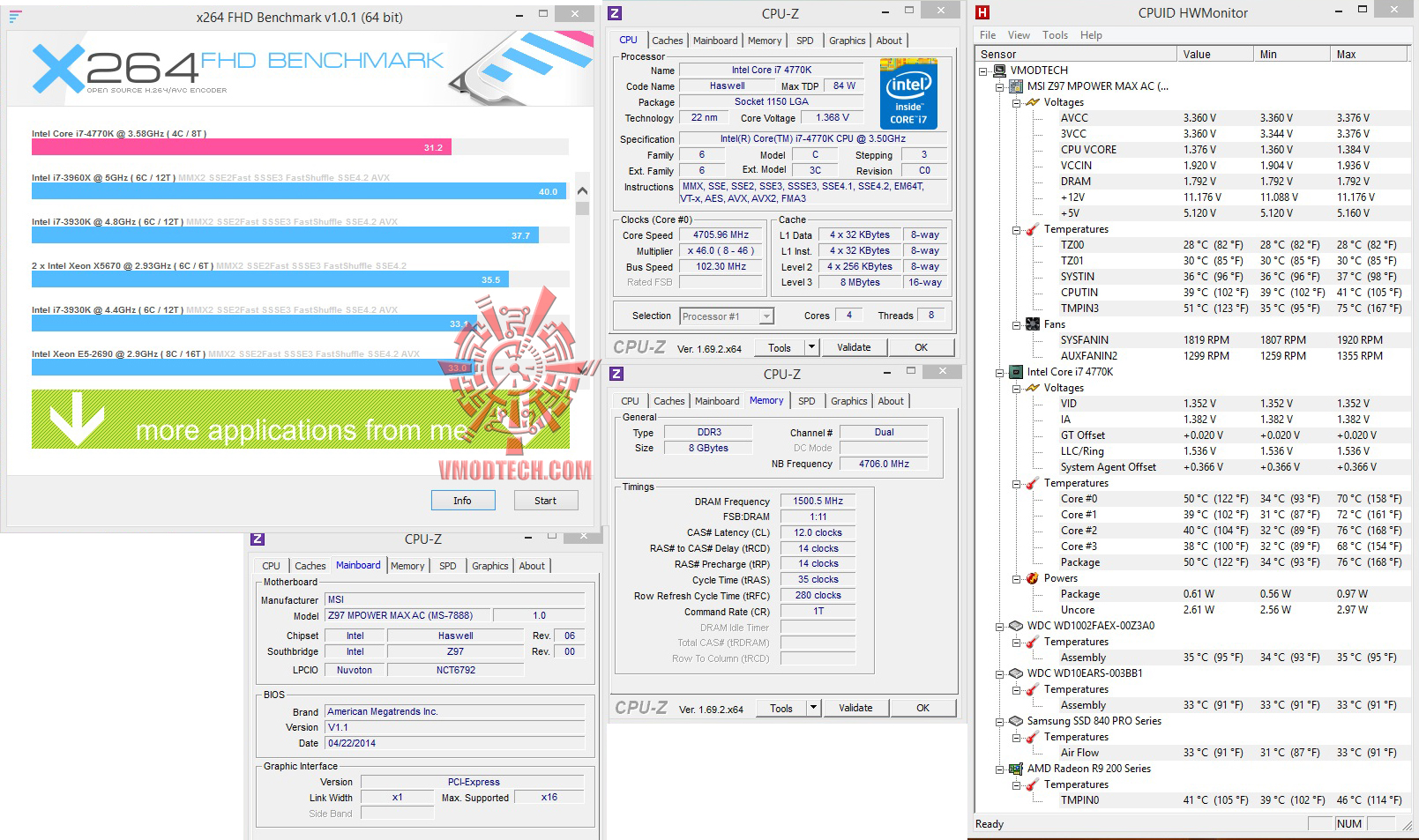Viewport: 1419px width, 840px height.
Task: Click the VMODTECH computer icon in HWMonitor
Action: point(1000,71)
